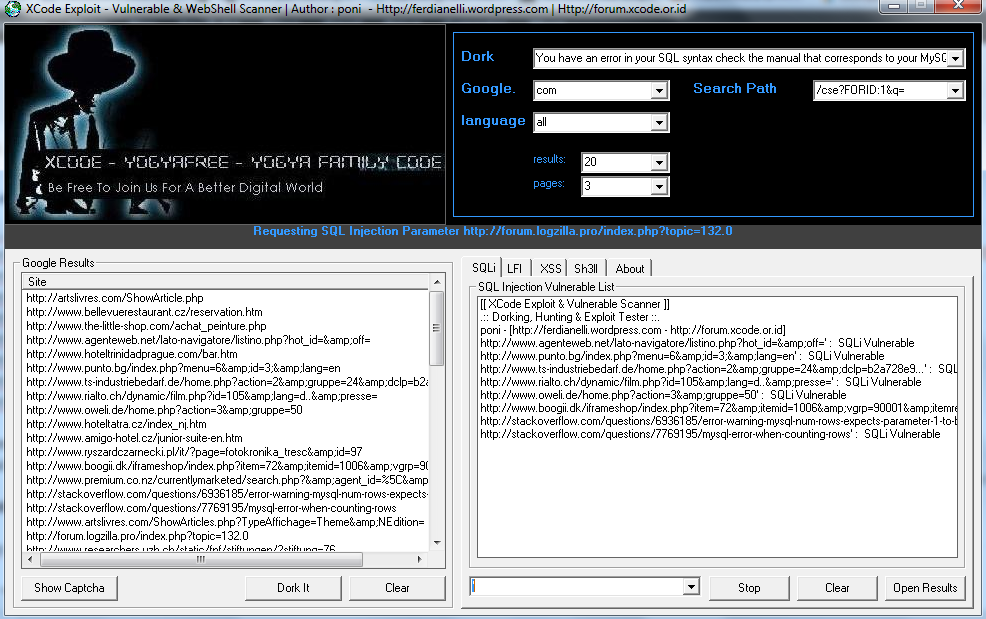Open the XSS tab
Viewport: 986px width, 619px height.
pyautogui.click(x=550, y=269)
